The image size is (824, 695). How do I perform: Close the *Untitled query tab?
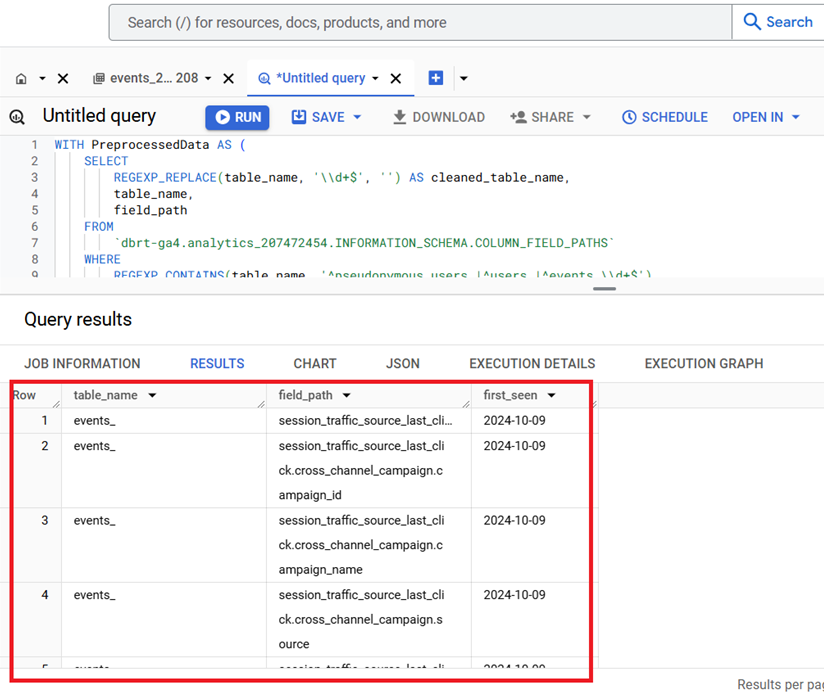point(396,79)
